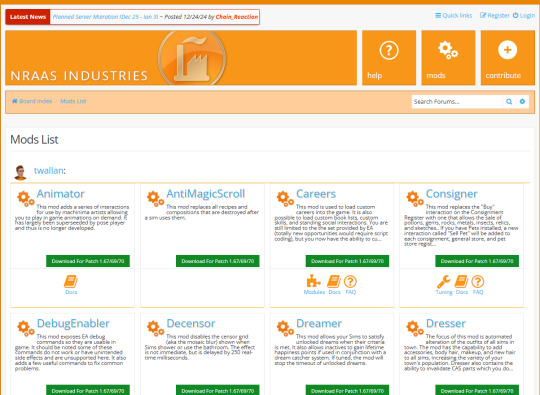Open the Quick links menu
540x395 pixels.
(x=454, y=15)
